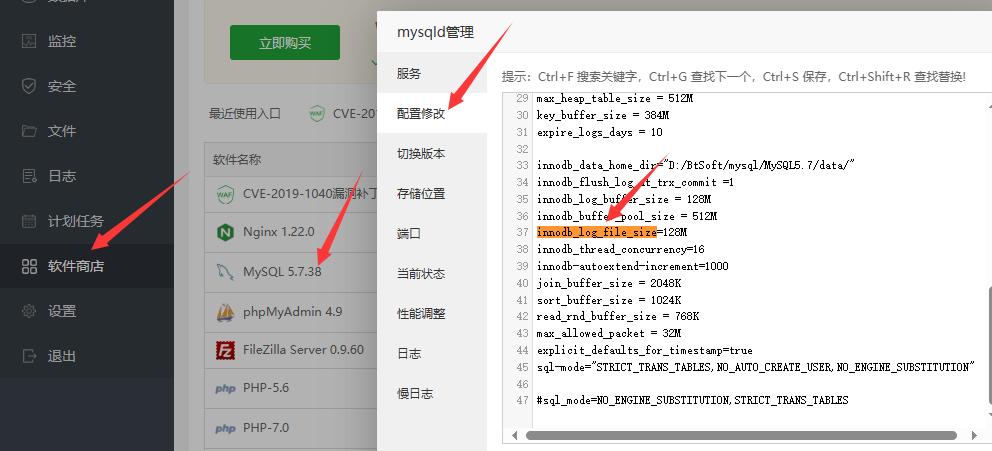Click line innodb-autoextend-increment=1000

click(x=633, y=266)
